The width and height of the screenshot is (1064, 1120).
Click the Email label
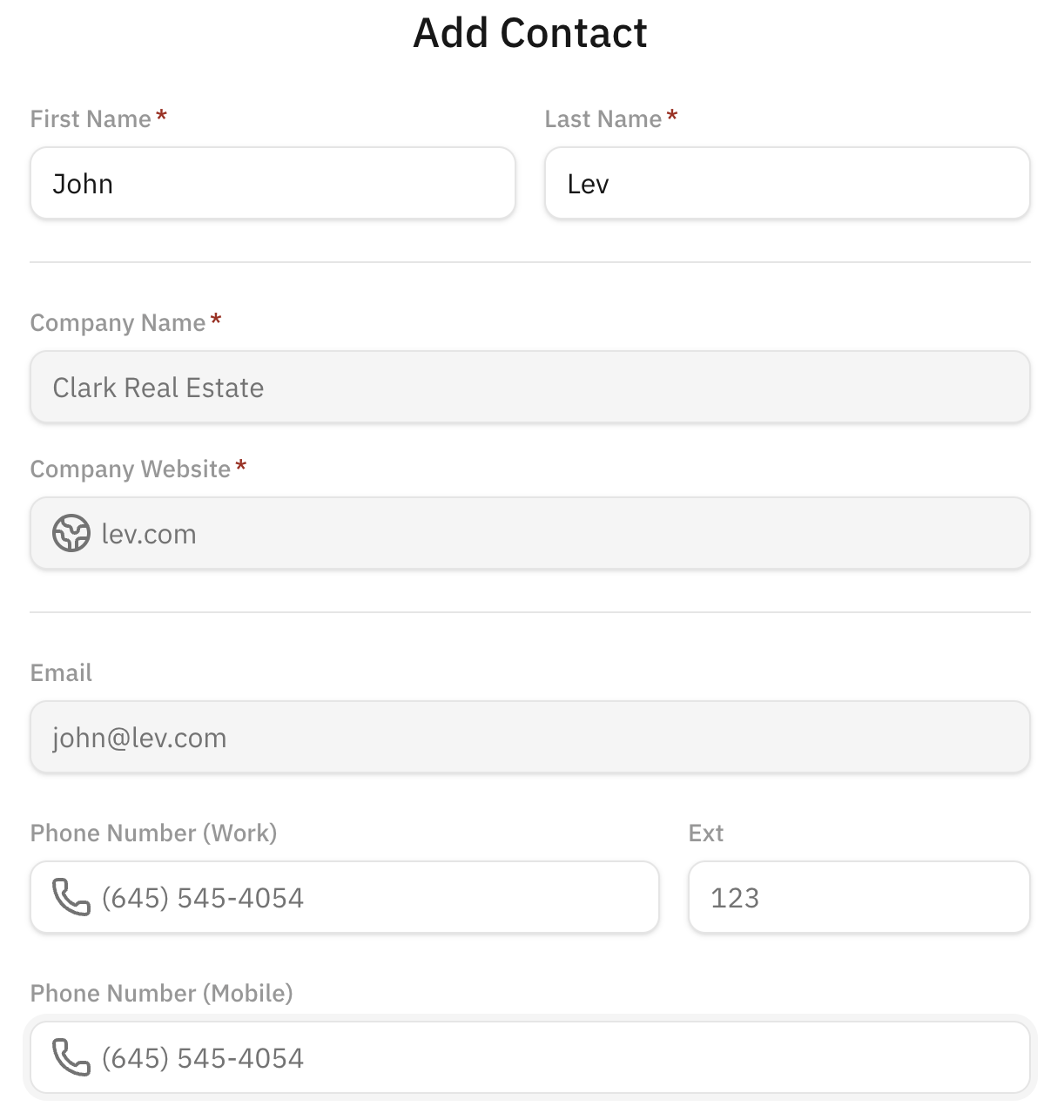coord(61,673)
